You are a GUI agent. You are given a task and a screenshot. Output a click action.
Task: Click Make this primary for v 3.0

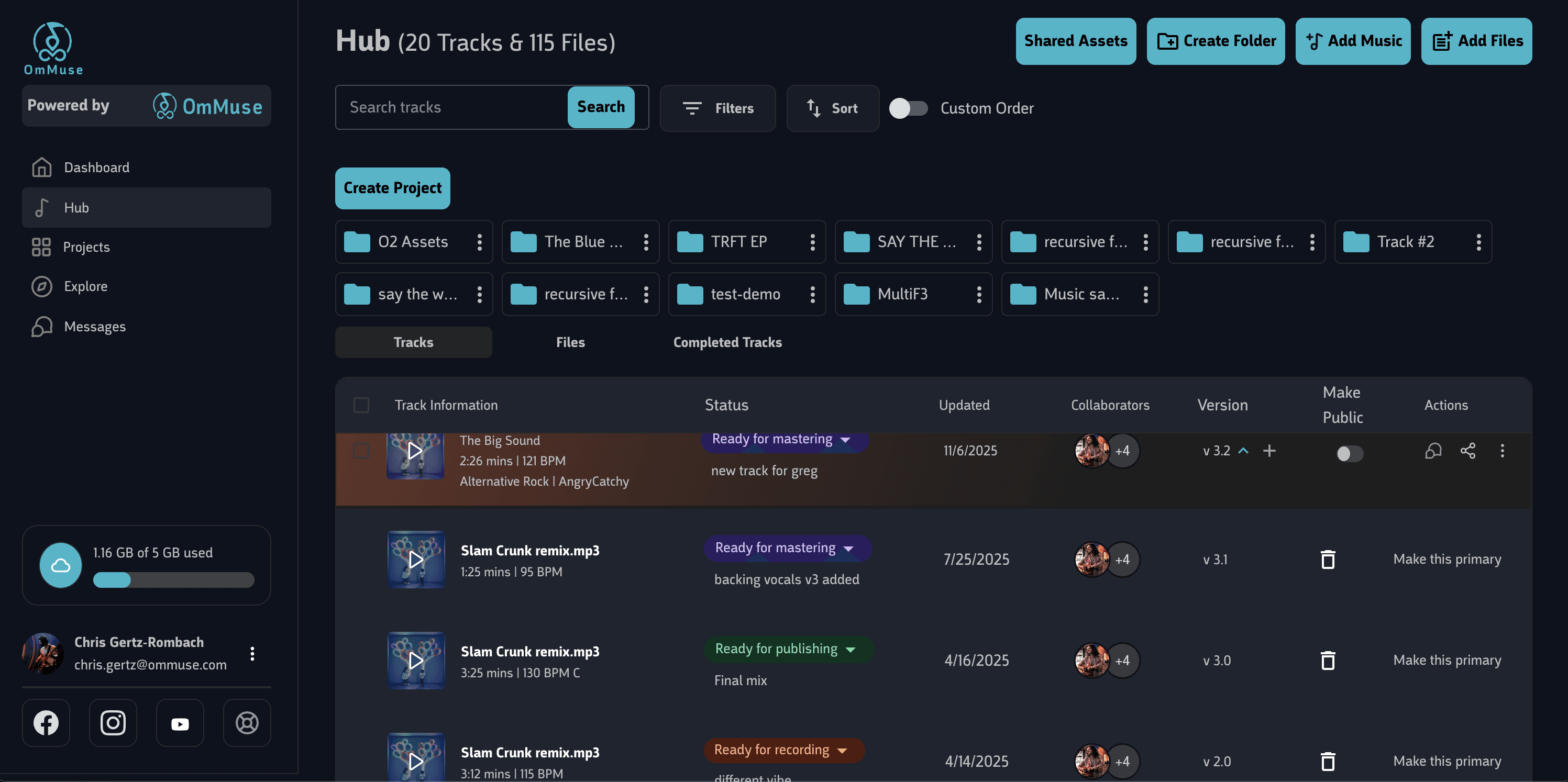(x=1446, y=660)
